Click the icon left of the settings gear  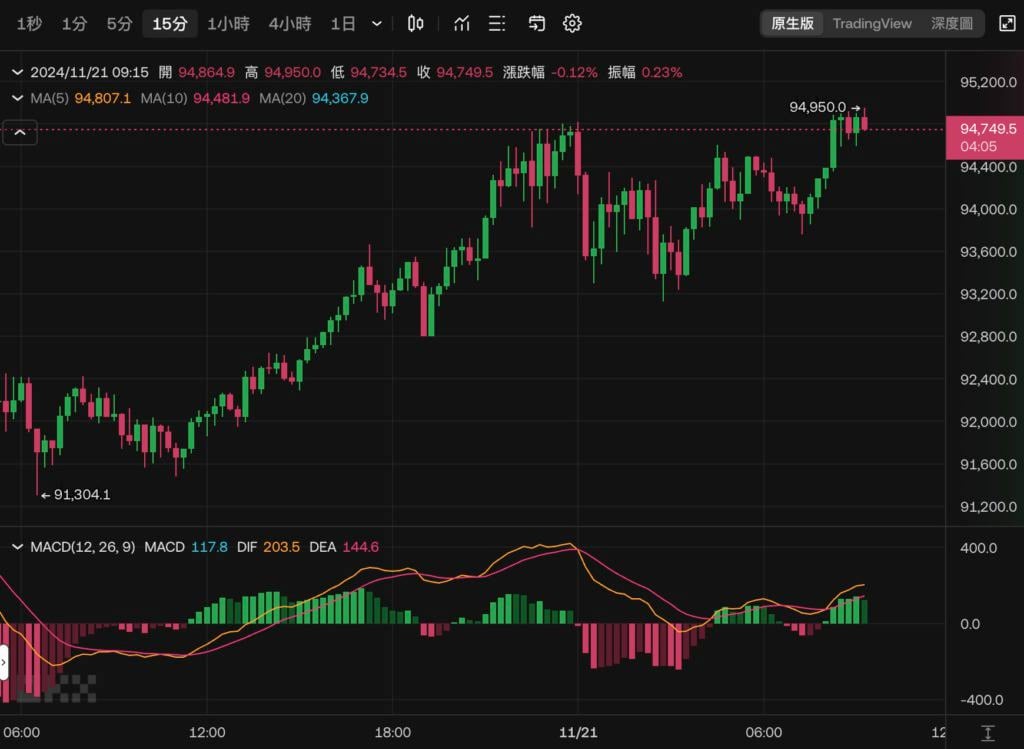click(x=537, y=24)
